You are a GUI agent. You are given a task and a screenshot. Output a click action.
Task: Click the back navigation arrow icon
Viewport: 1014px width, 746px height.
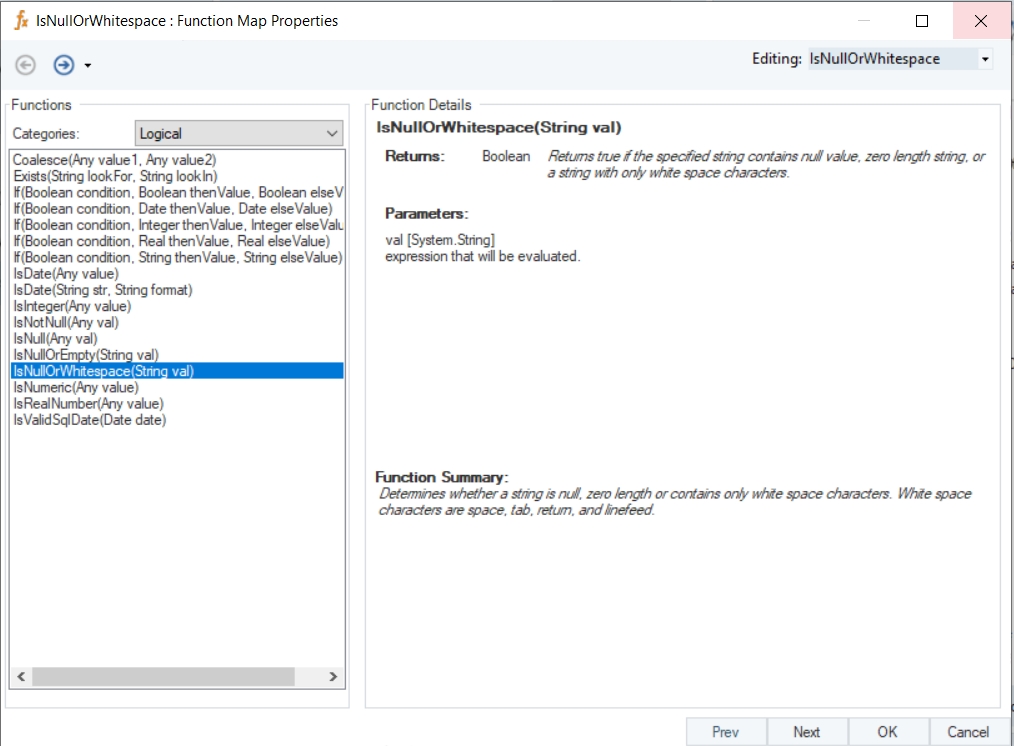tap(26, 65)
